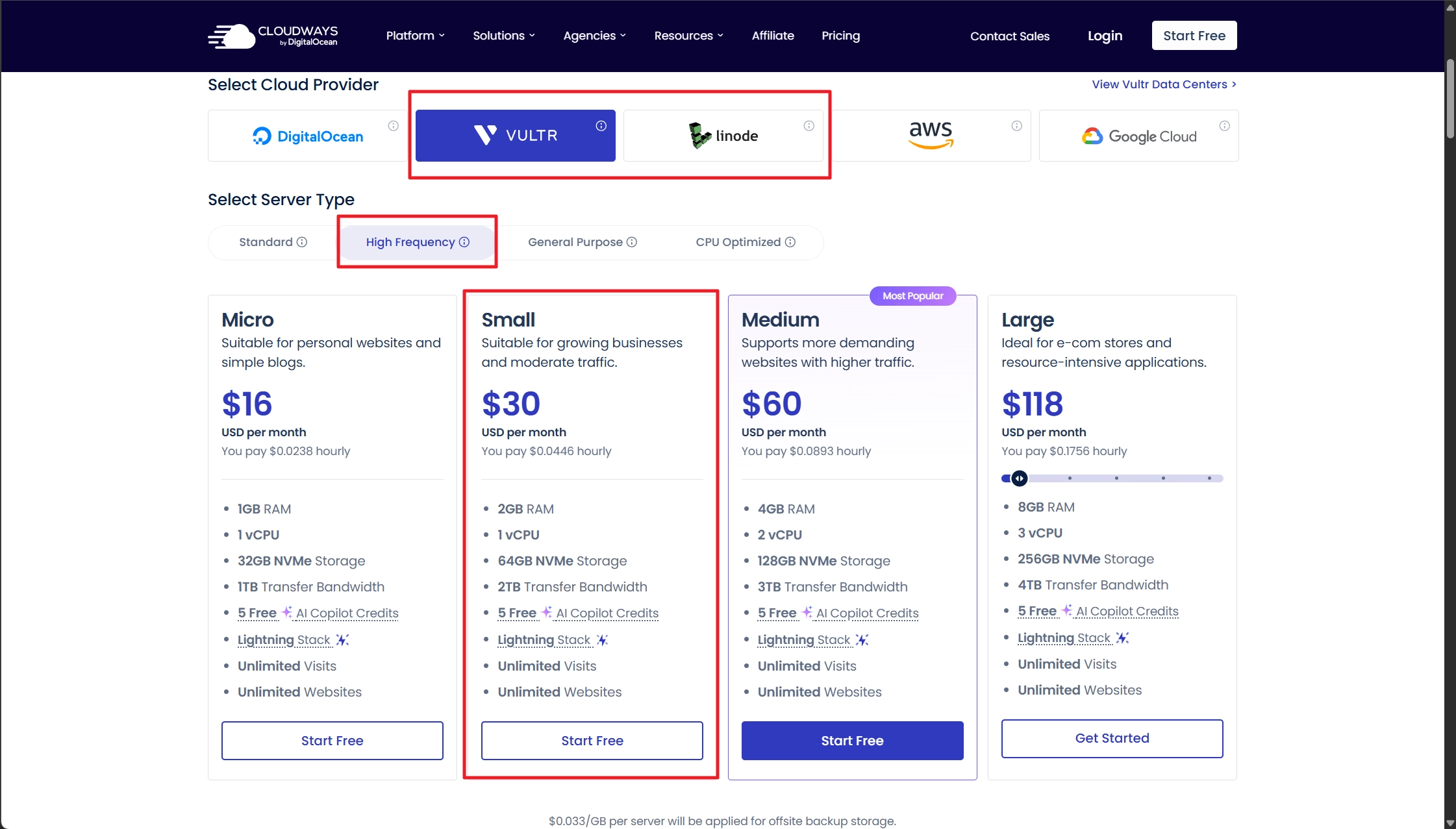This screenshot has width=1456, height=829.
Task: Switch server type to CPU Optimized
Action: point(745,242)
